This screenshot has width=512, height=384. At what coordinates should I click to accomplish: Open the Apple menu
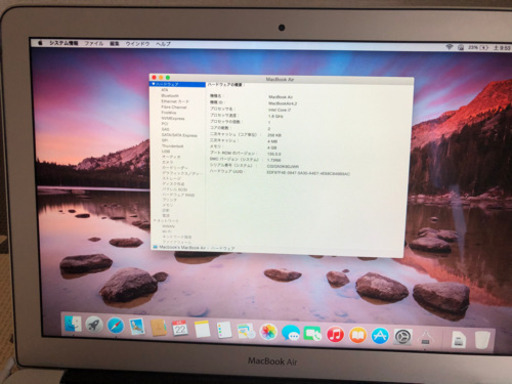point(40,43)
